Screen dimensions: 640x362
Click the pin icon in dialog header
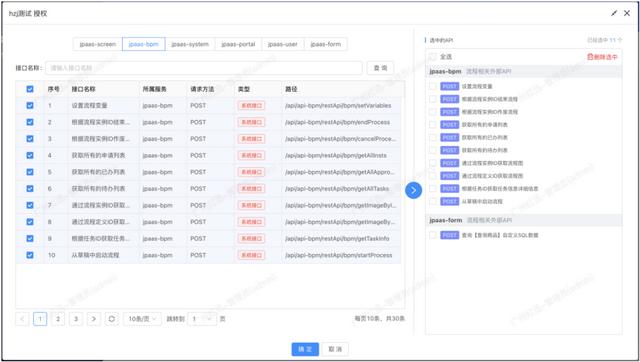(x=613, y=13)
